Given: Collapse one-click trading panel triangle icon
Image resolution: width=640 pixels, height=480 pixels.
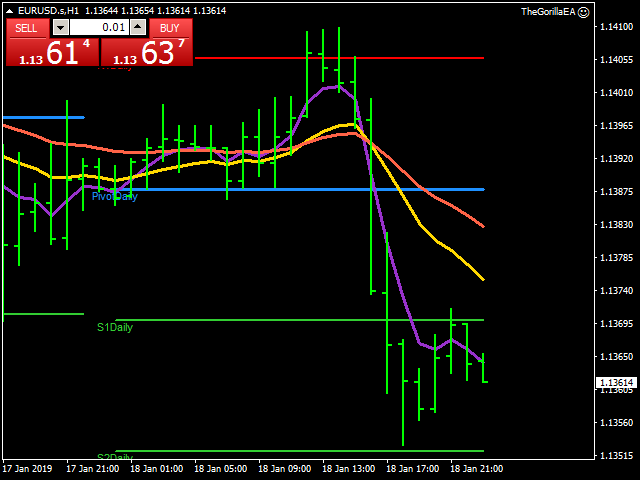Looking at the screenshot, I should tap(9, 11).
